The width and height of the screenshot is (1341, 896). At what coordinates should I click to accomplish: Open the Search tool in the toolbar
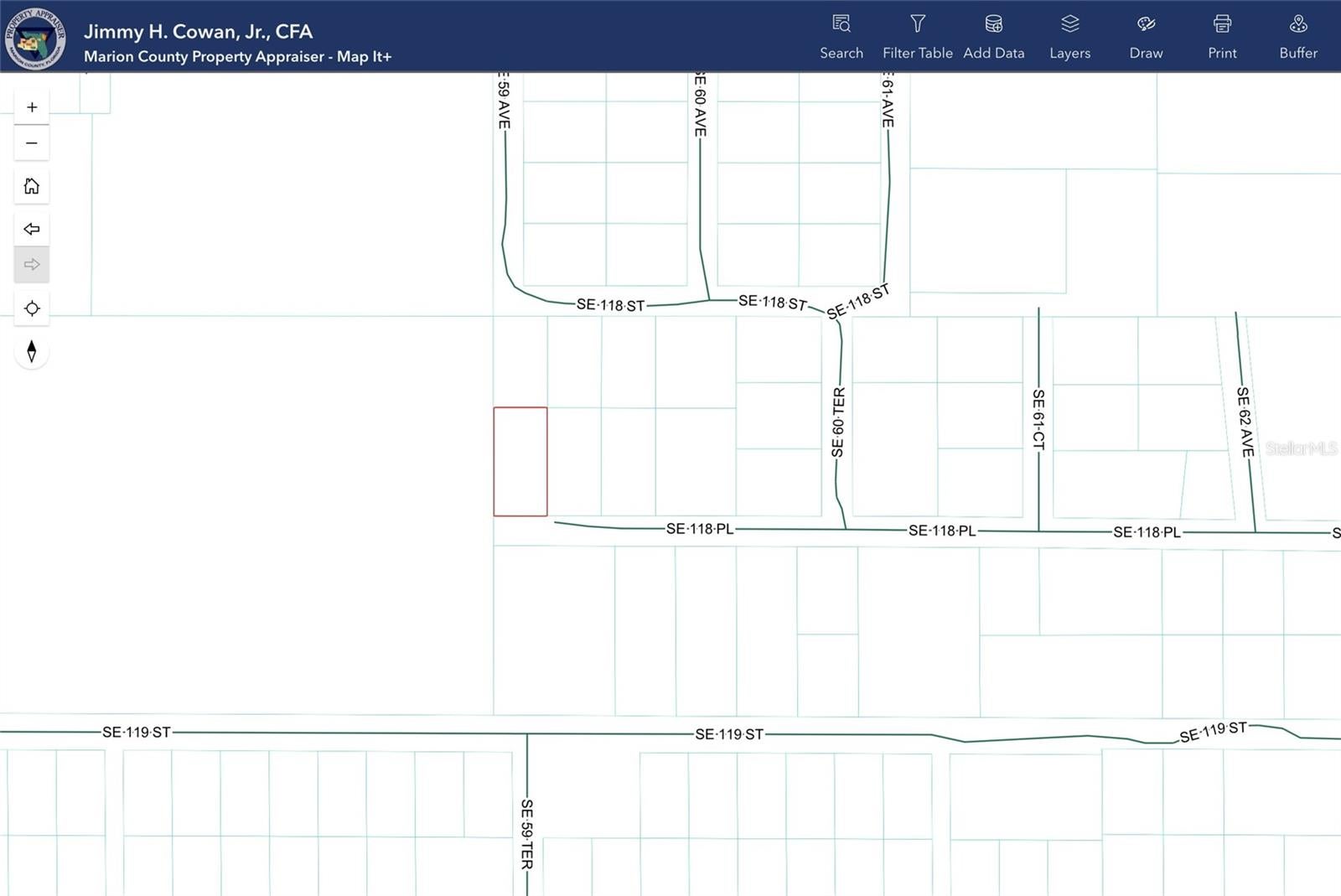click(841, 37)
